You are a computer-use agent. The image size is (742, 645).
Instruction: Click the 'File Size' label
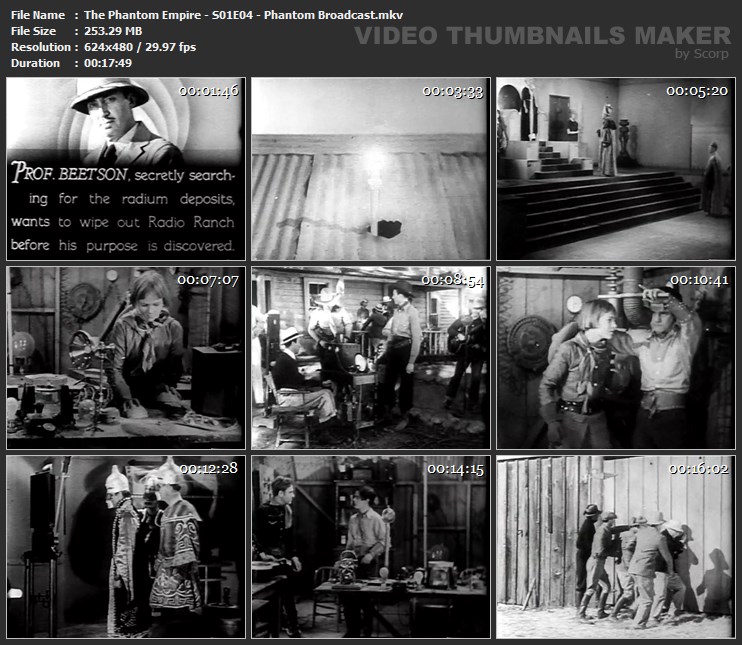click(x=33, y=31)
